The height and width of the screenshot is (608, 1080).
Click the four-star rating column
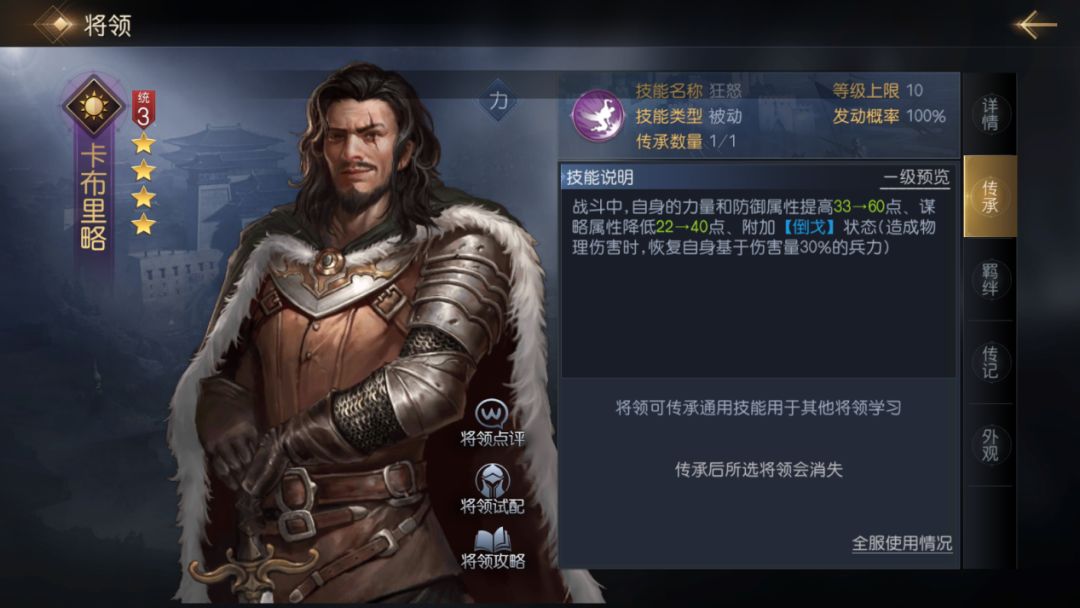(143, 184)
